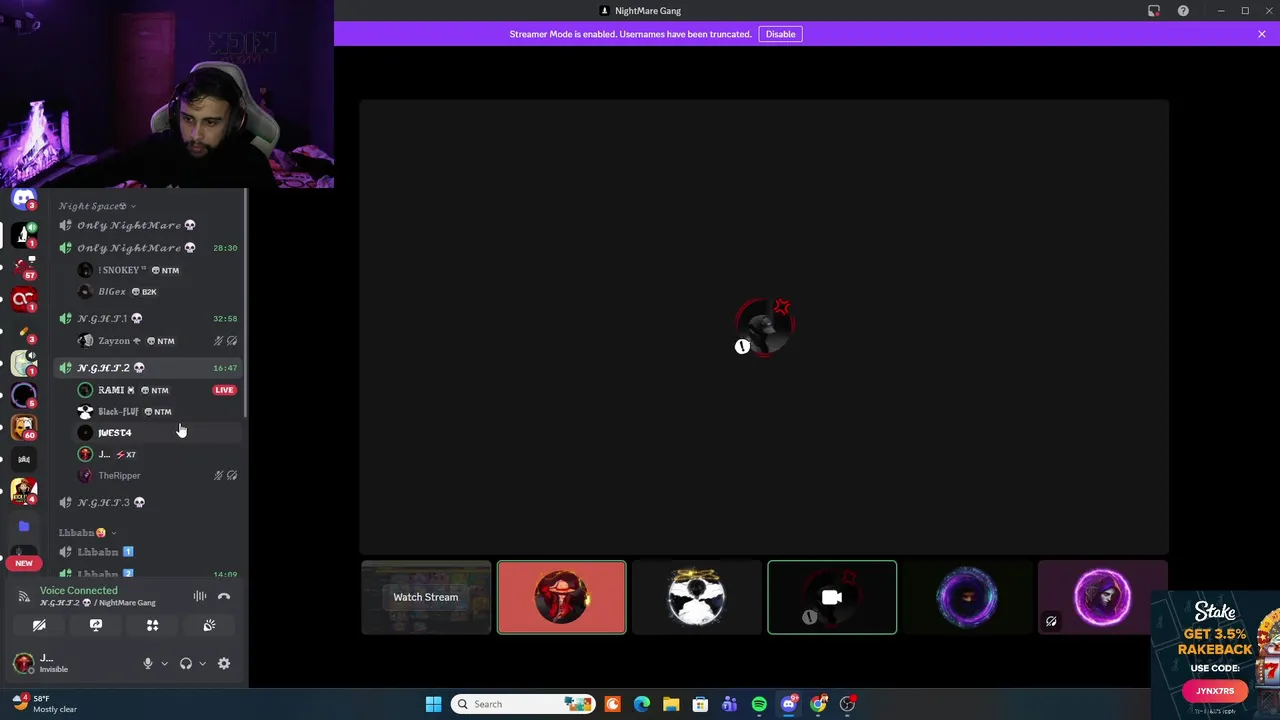Screen dimensions: 1280x720
Task: Select user Zayzon in N.G.H.T.1
Action: 158,341
